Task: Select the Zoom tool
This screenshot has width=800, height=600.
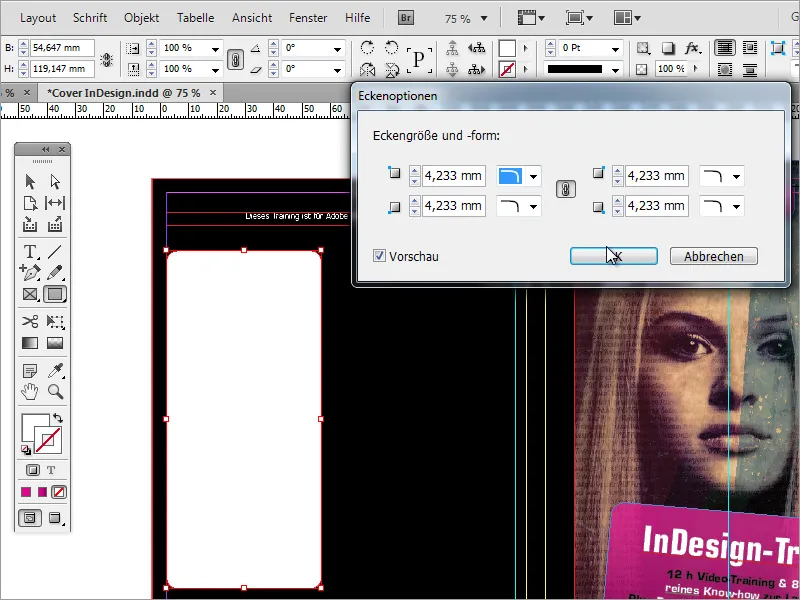Action: 55,392
